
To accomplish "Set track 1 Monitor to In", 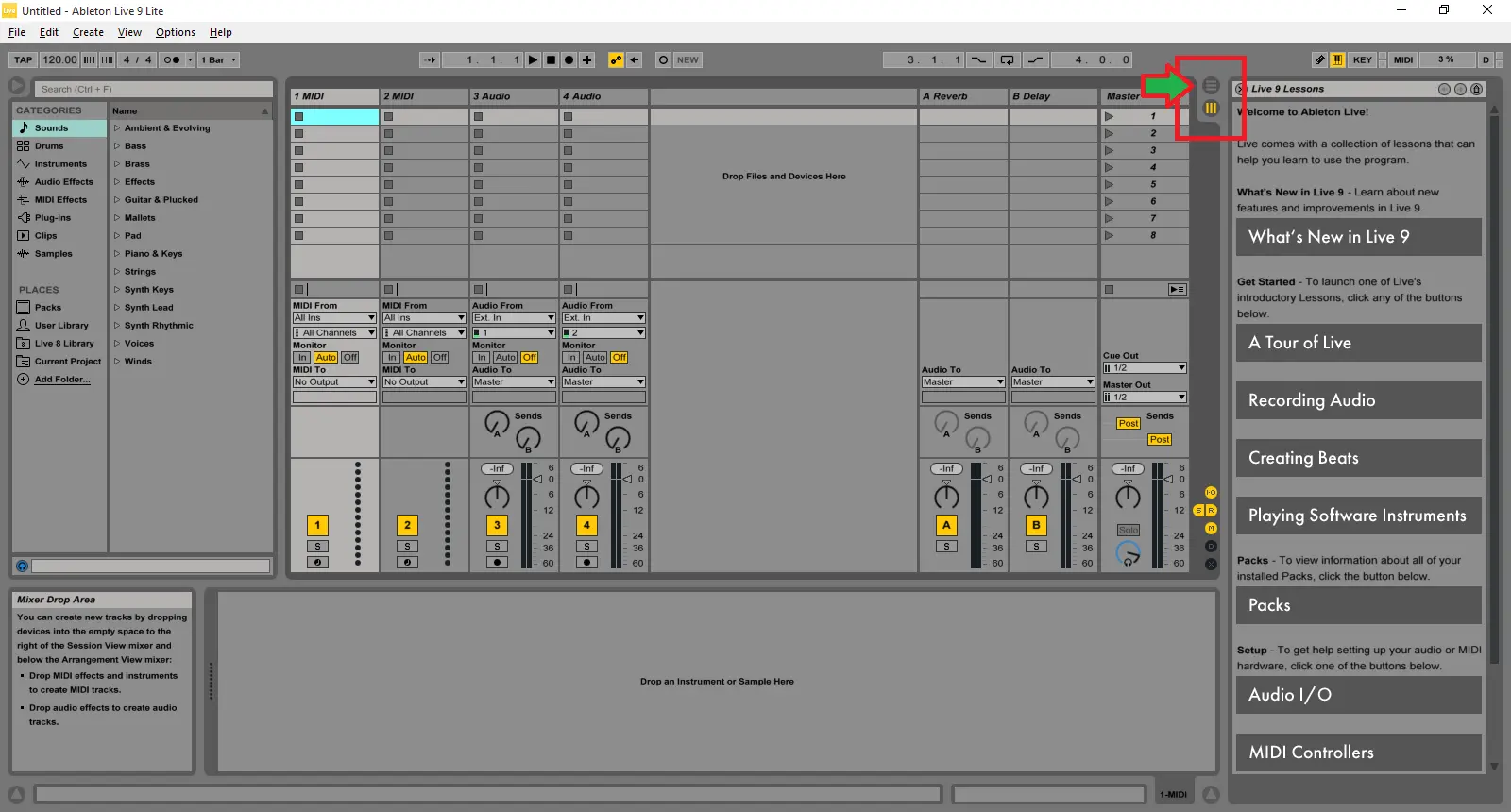I will point(302,358).
